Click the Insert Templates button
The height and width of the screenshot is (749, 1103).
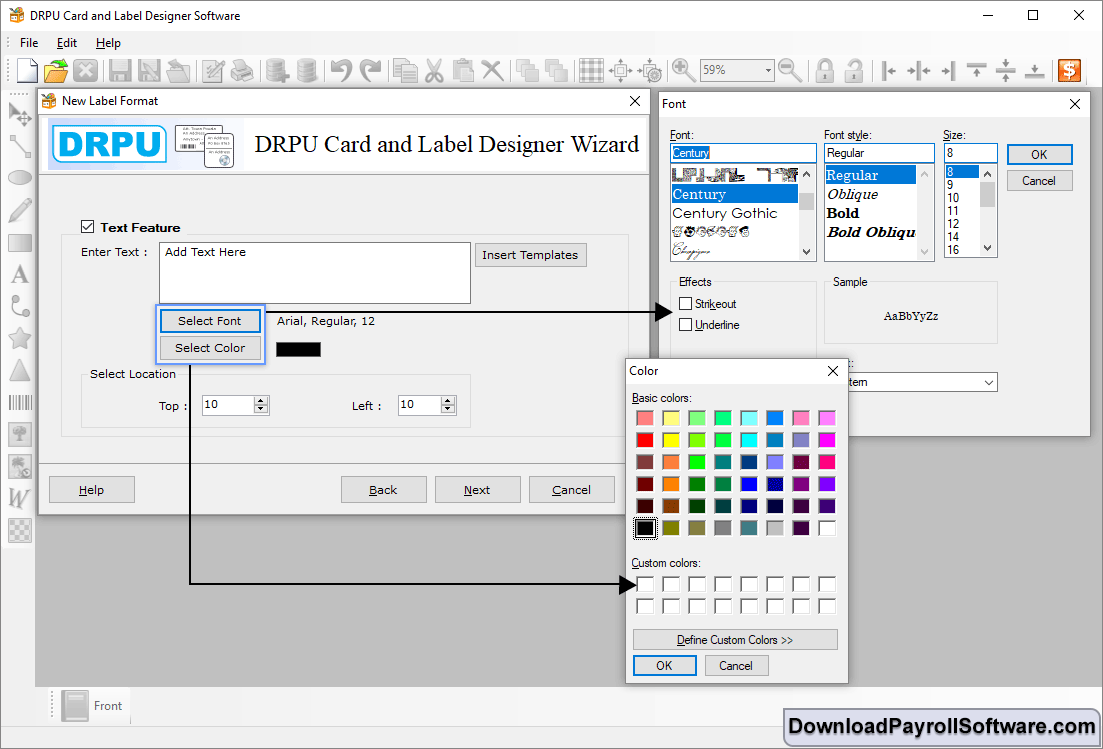(x=530, y=255)
